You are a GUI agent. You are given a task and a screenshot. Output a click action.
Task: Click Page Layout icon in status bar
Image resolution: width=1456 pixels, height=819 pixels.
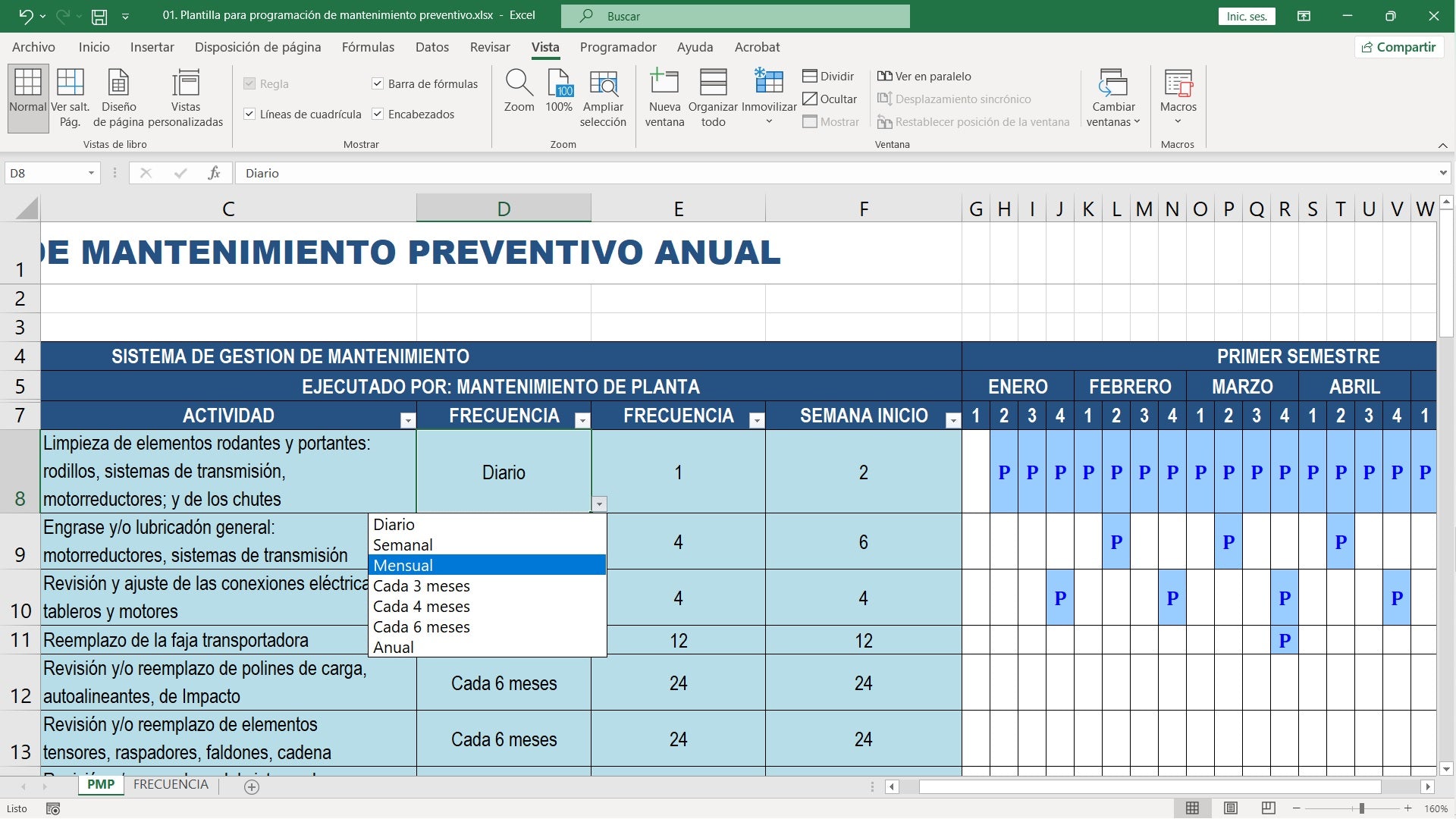[1231, 808]
